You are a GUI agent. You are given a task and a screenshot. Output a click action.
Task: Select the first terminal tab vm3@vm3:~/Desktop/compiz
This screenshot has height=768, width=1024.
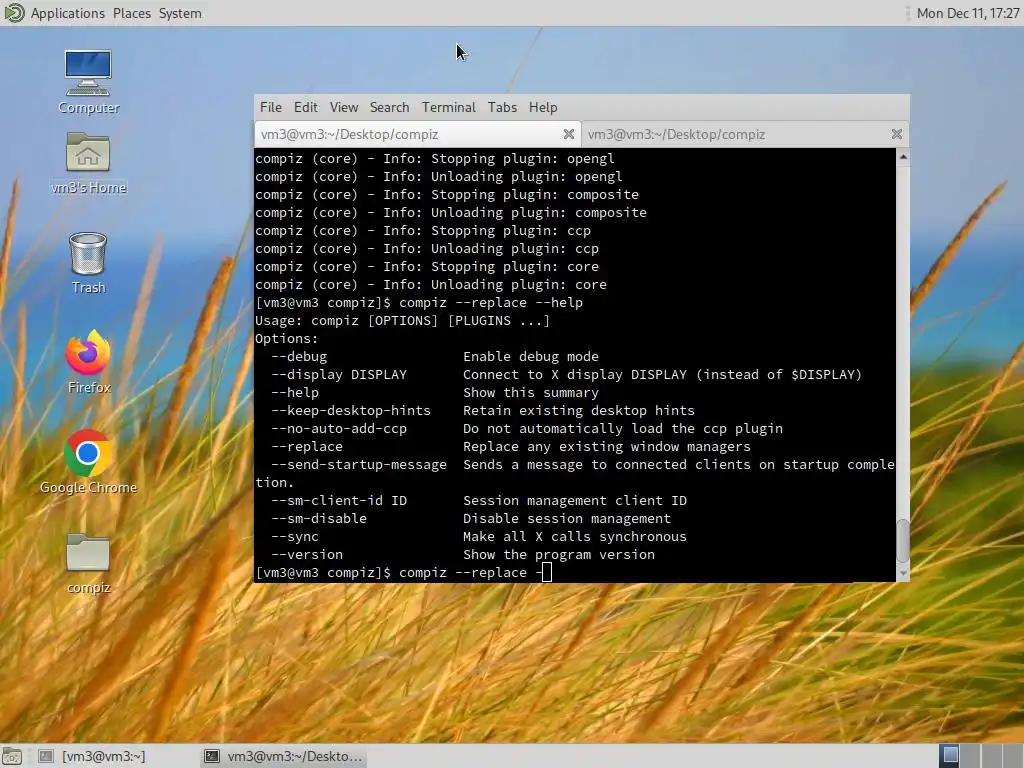pyautogui.click(x=418, y=135)
